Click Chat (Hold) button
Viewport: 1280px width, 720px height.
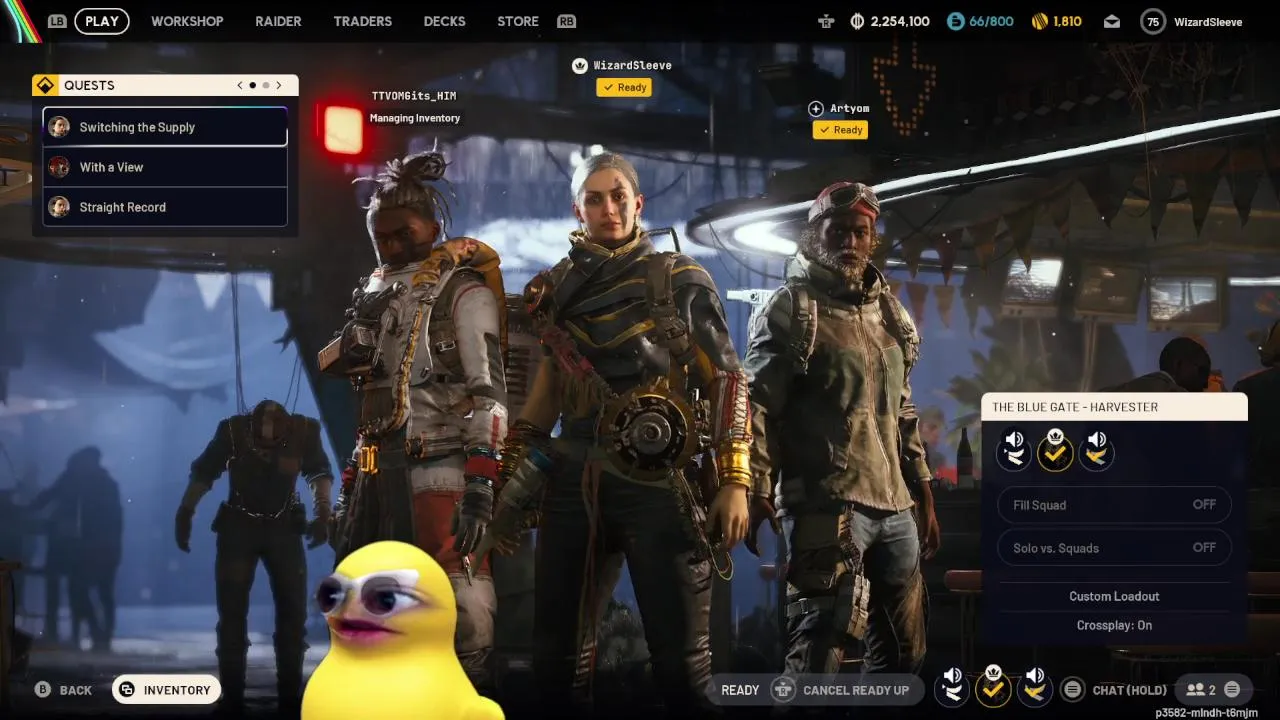pos(1130,690)
